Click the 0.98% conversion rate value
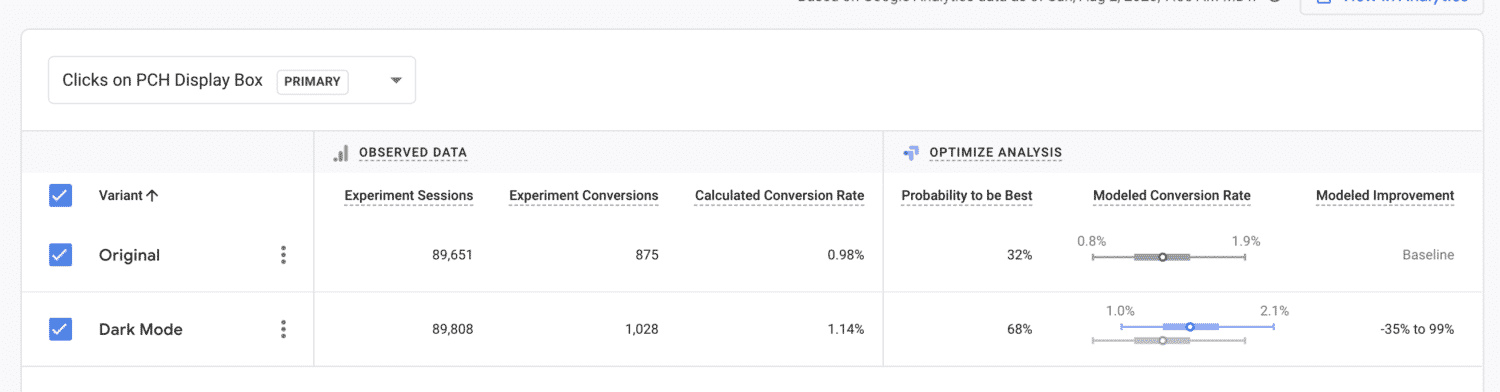This screenshot has height=392, width=1500. 845,255
